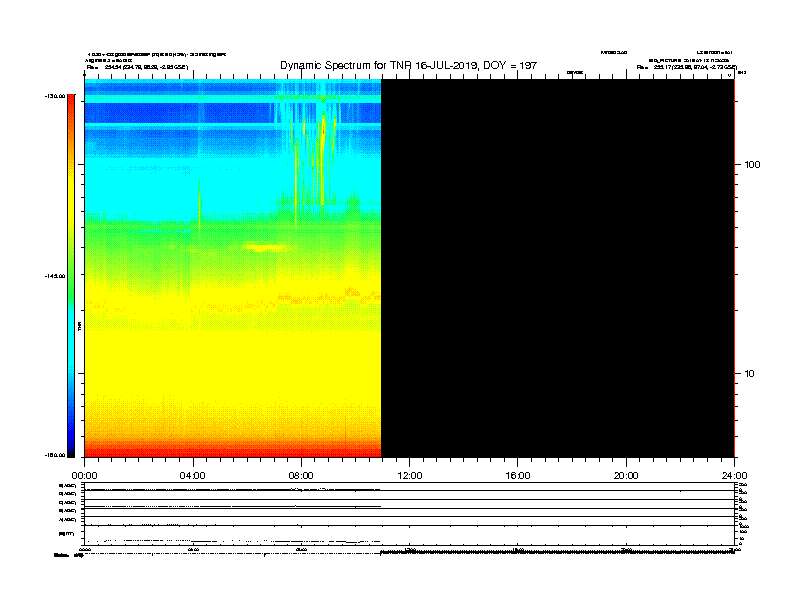Viewport: 792px width, 612px height.
Task: Select the "16:00" time axis label
Action: click(x=518, y=476)
